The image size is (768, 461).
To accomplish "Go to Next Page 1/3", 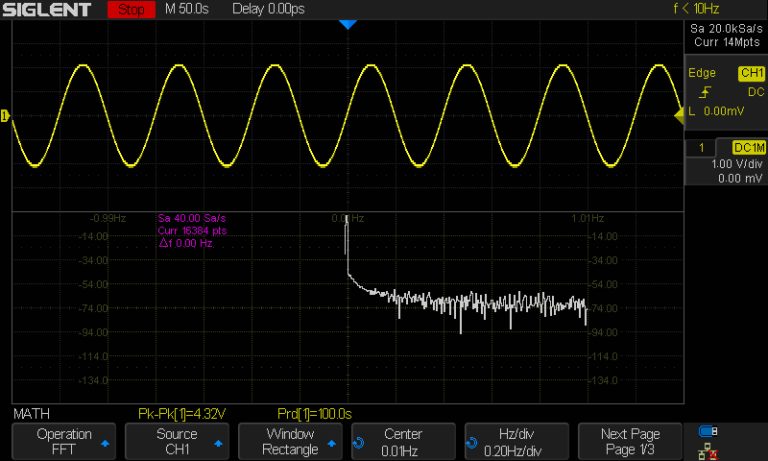I will click(629, 441).
